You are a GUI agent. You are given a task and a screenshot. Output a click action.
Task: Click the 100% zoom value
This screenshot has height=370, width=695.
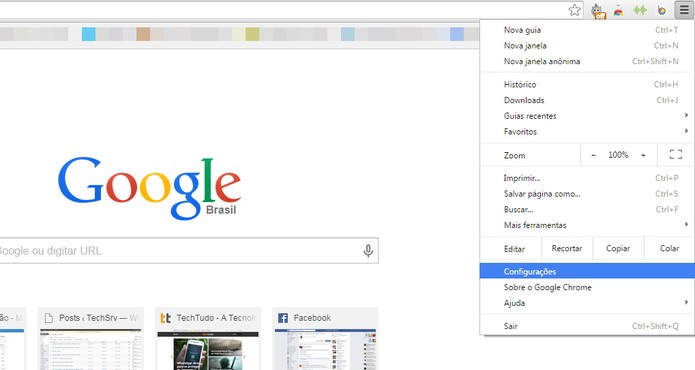point(618,155)
